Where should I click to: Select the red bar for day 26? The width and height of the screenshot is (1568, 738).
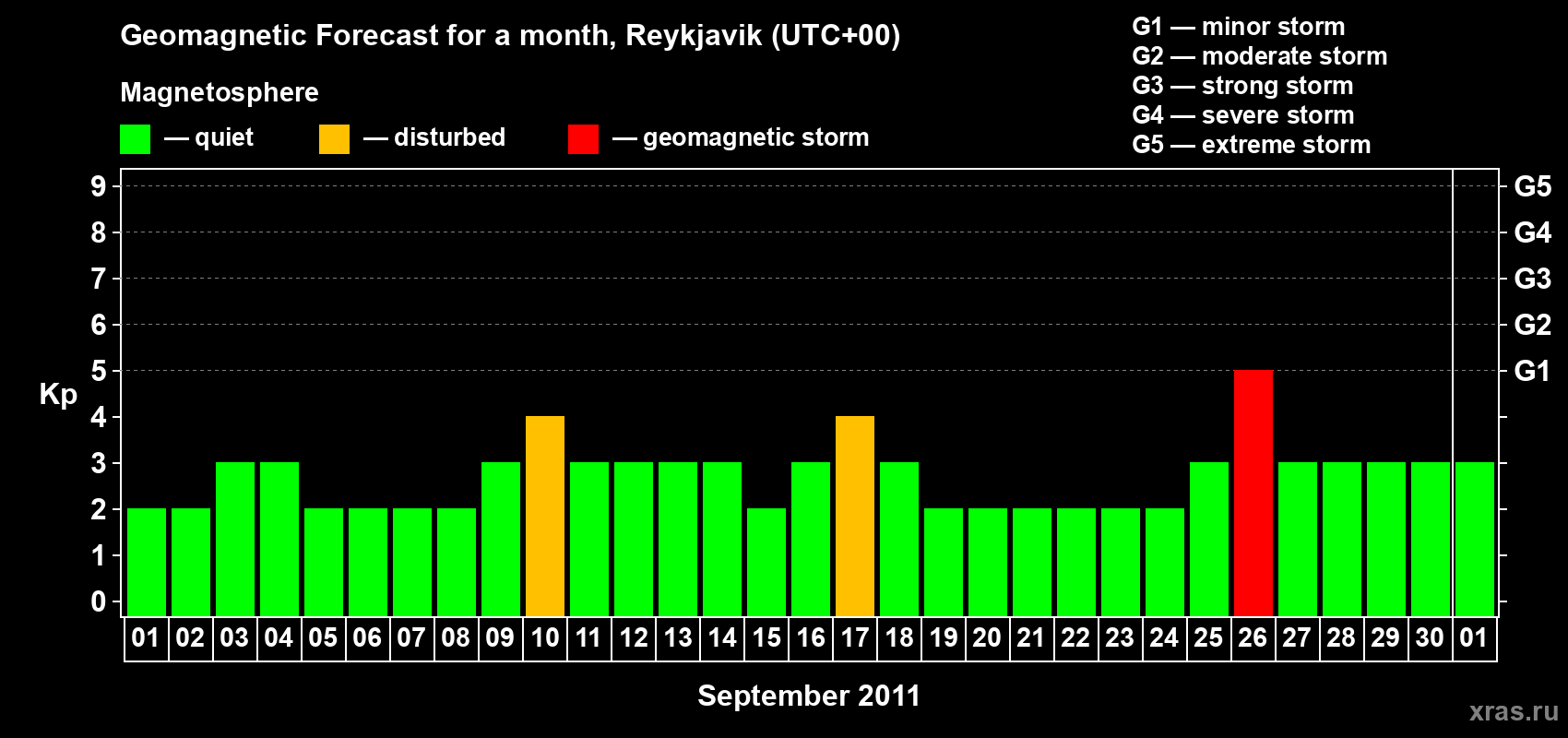[x=1253, y=494]
